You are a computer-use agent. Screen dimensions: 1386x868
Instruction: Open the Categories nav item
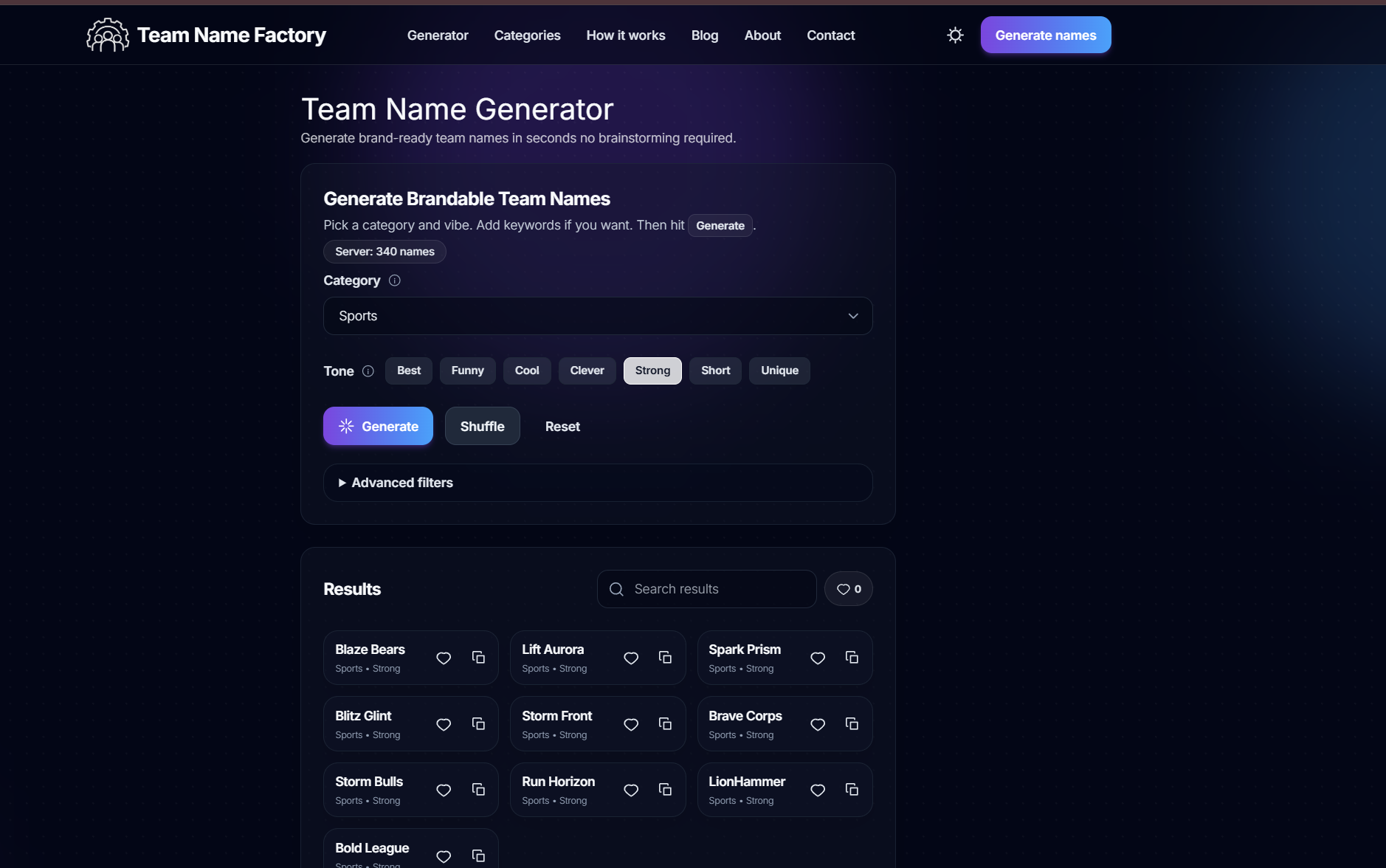[x=528, y=35]
